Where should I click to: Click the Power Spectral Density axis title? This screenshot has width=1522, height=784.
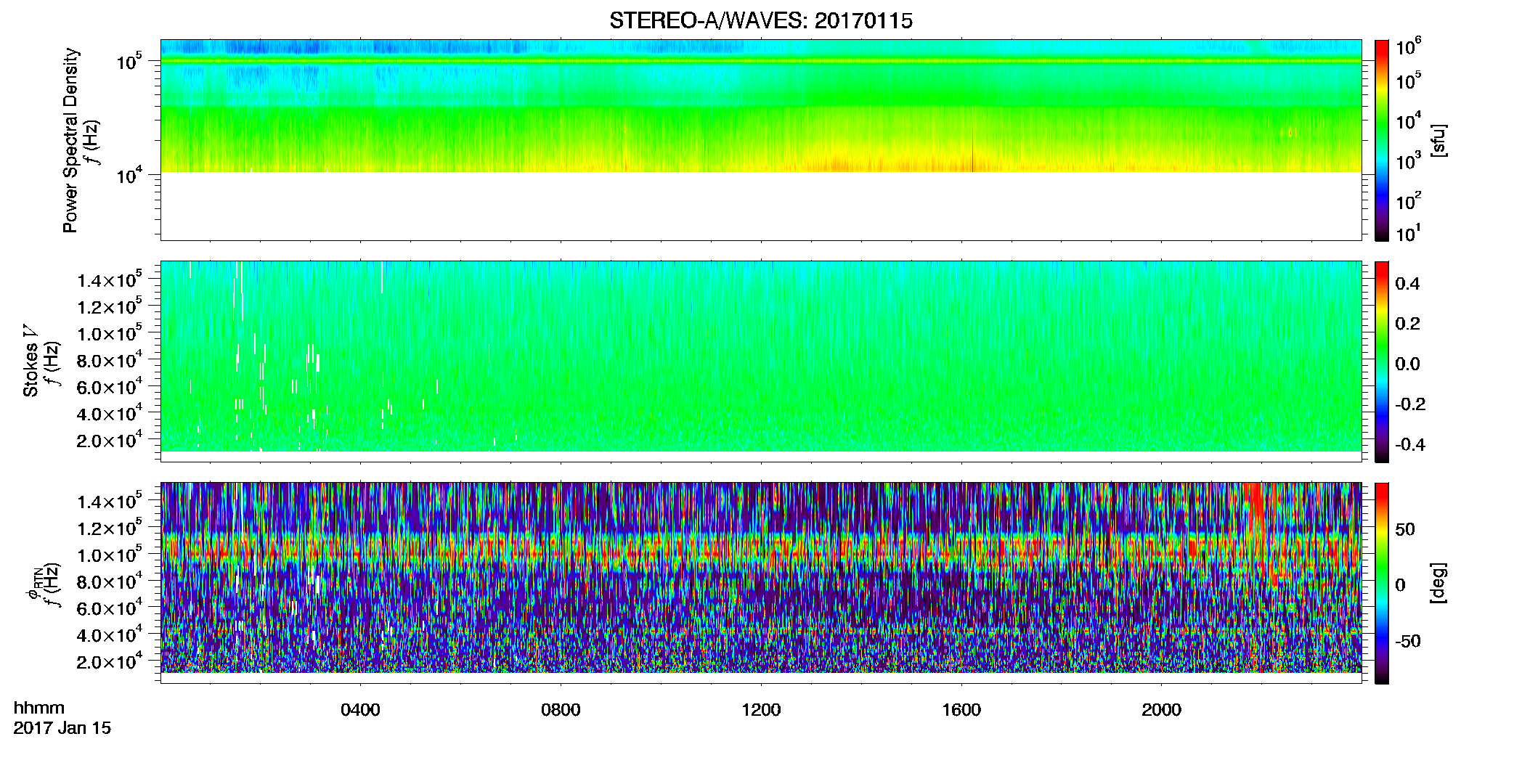pos(70,140)
